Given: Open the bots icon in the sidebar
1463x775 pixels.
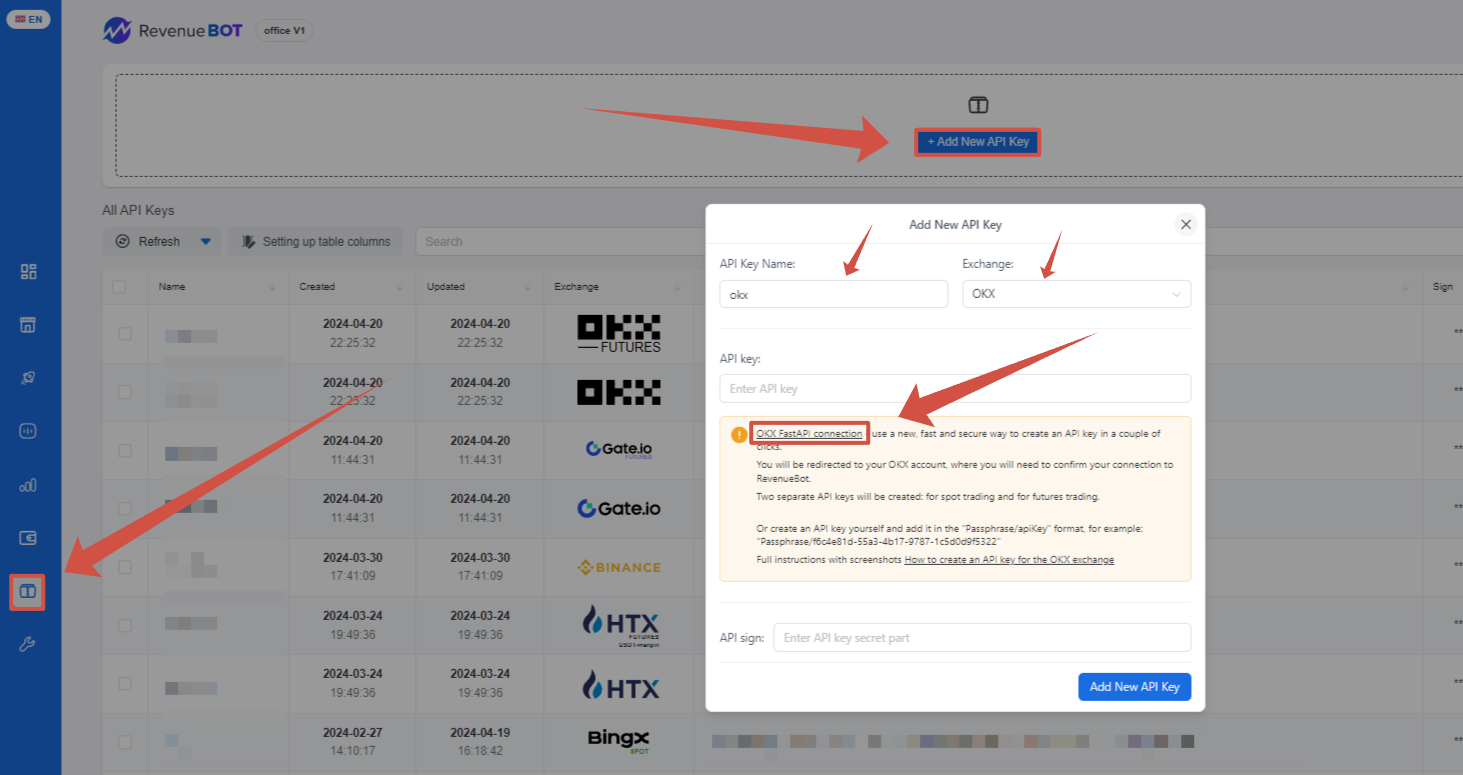Looking at the screenshot, I should pyautogui.click(x=28, y=431).
